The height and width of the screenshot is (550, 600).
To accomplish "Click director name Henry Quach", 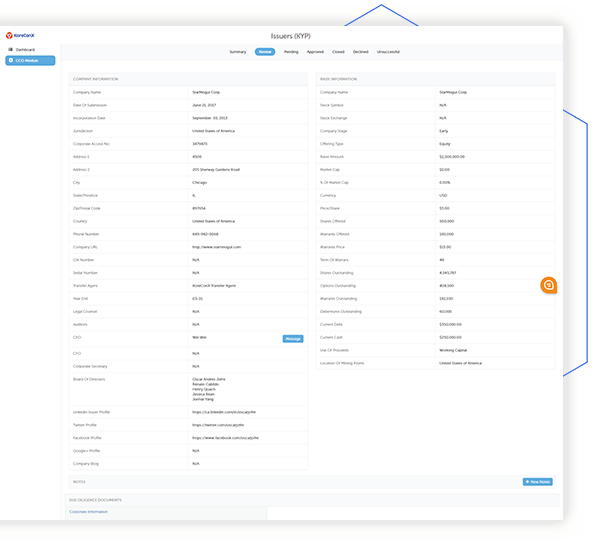I will click(204, 389).
